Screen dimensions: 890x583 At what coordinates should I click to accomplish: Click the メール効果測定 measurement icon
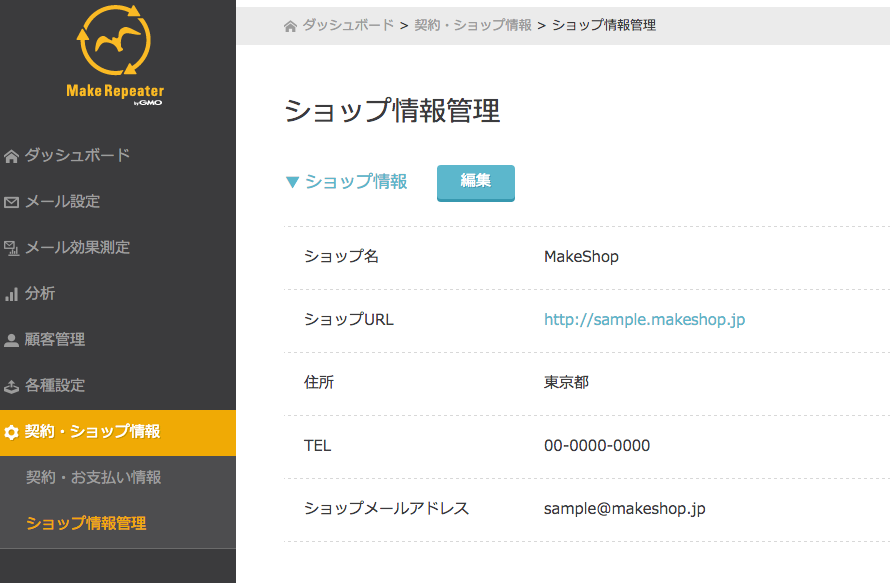[x=12, y=247]
